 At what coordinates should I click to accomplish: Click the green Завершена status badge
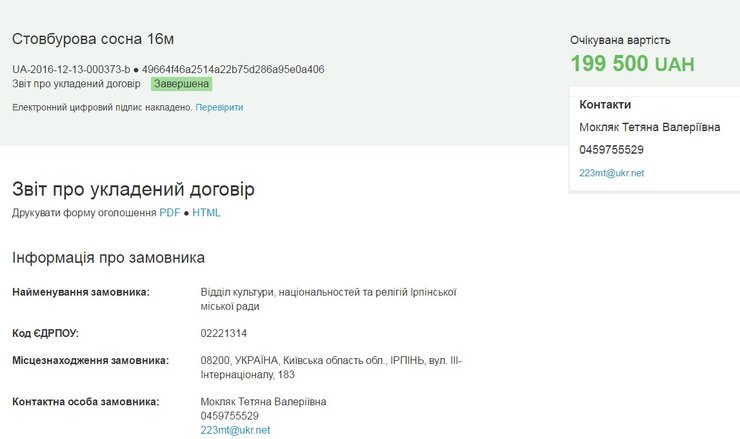pyautogui.click(x=181, y=84)
